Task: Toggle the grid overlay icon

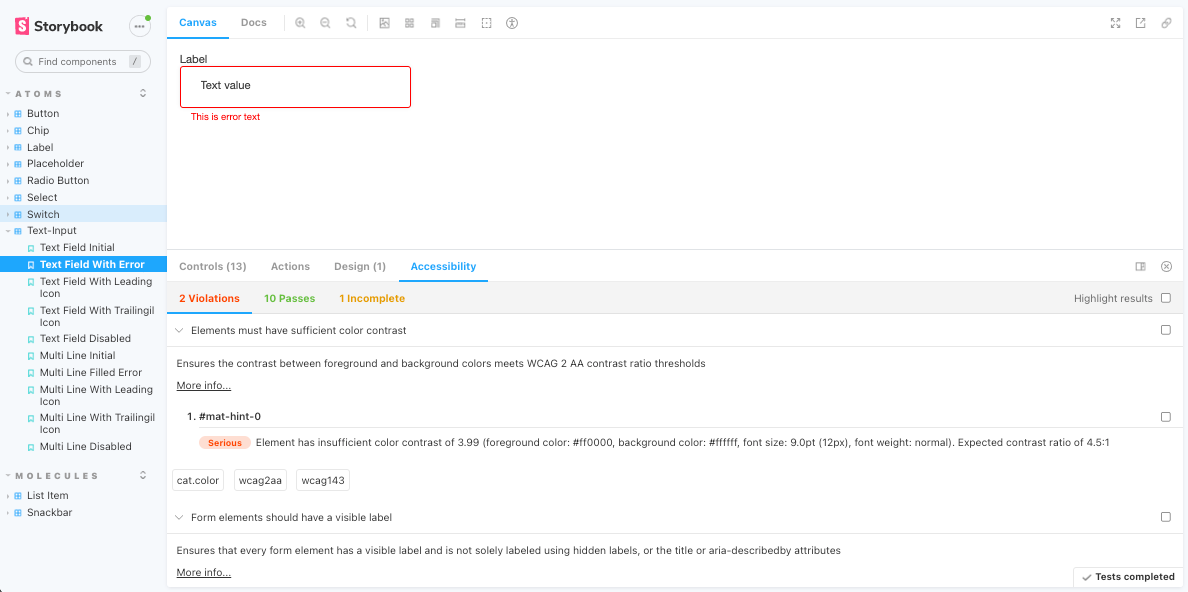Action: pos(410,23)
